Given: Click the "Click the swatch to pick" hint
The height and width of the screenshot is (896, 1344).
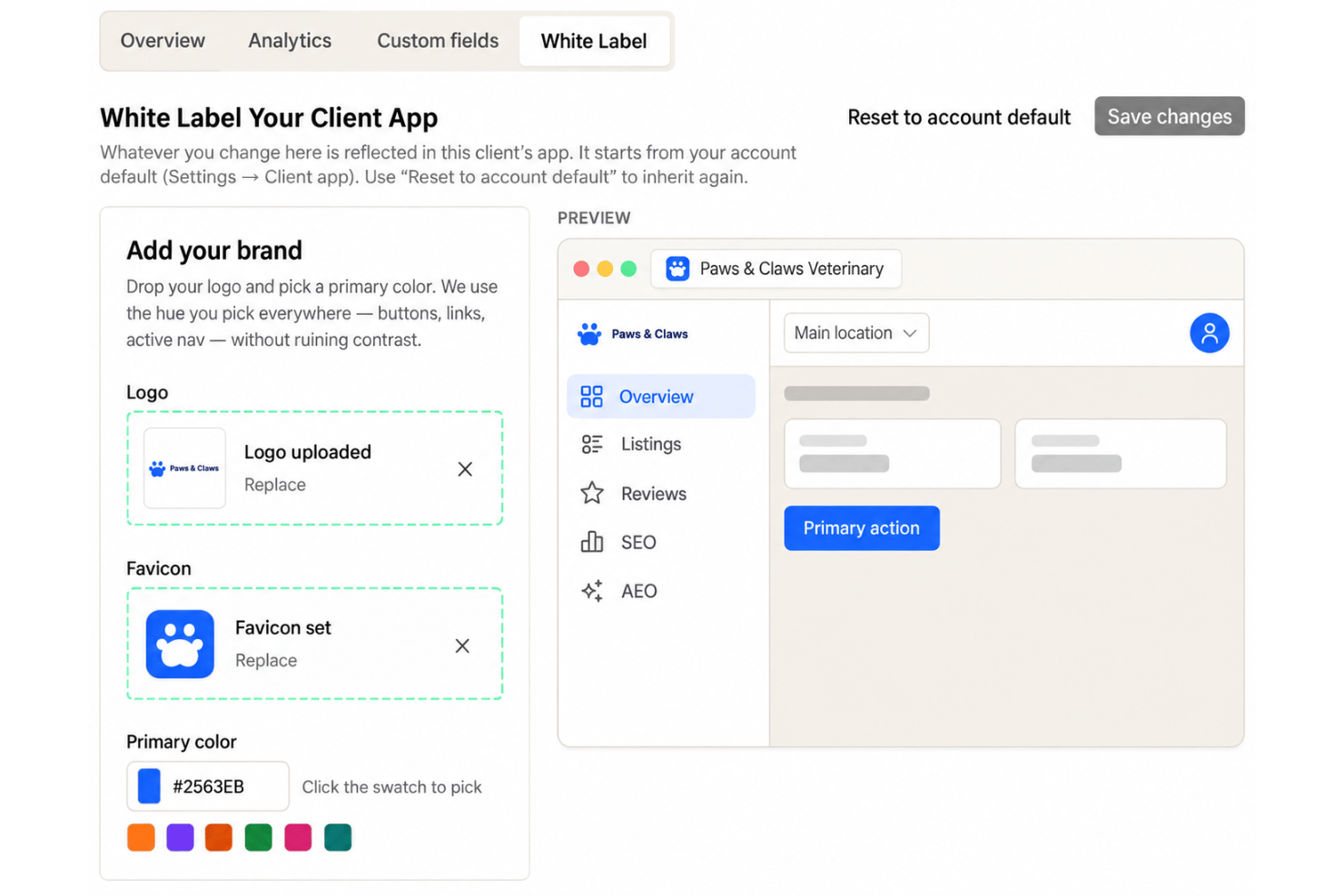Looking at the screenshot, I should 392,787.
